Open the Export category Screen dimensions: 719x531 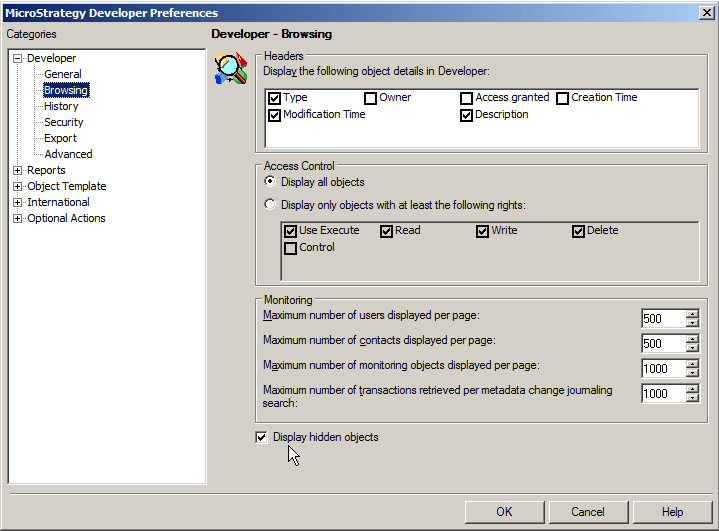tap(60, 138)
